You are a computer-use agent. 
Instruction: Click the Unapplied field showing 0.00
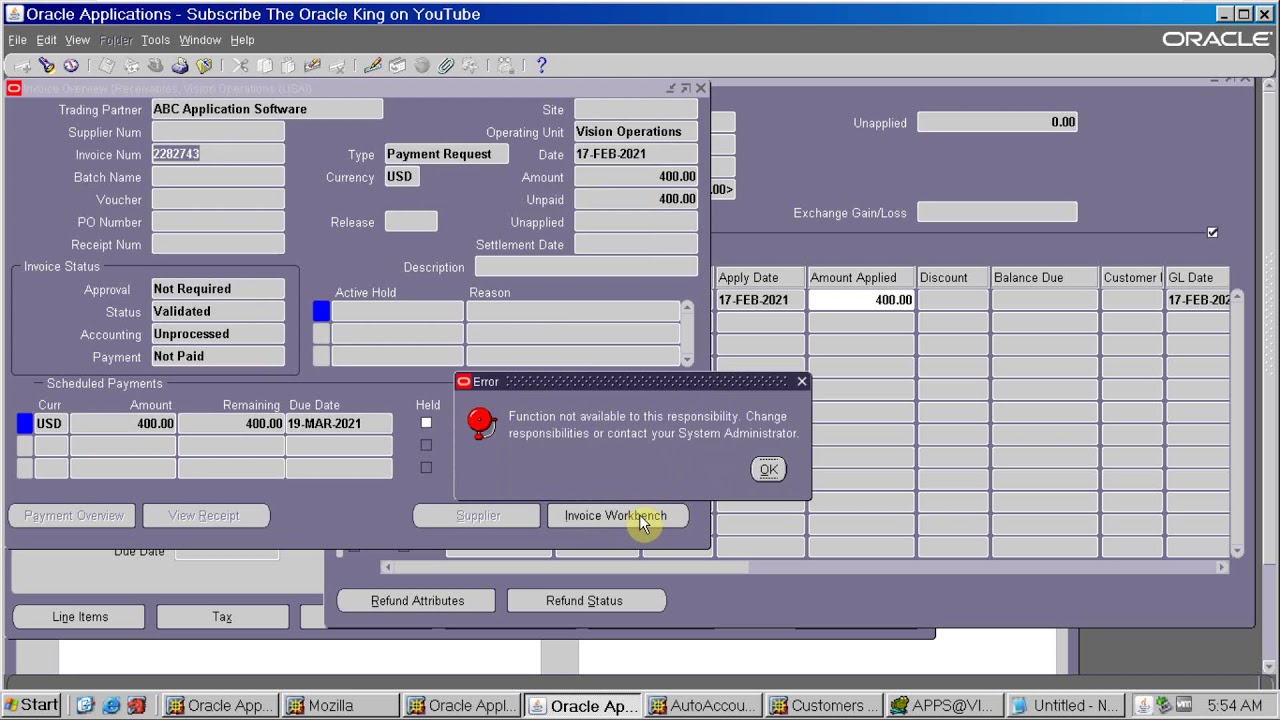point(997,122)
